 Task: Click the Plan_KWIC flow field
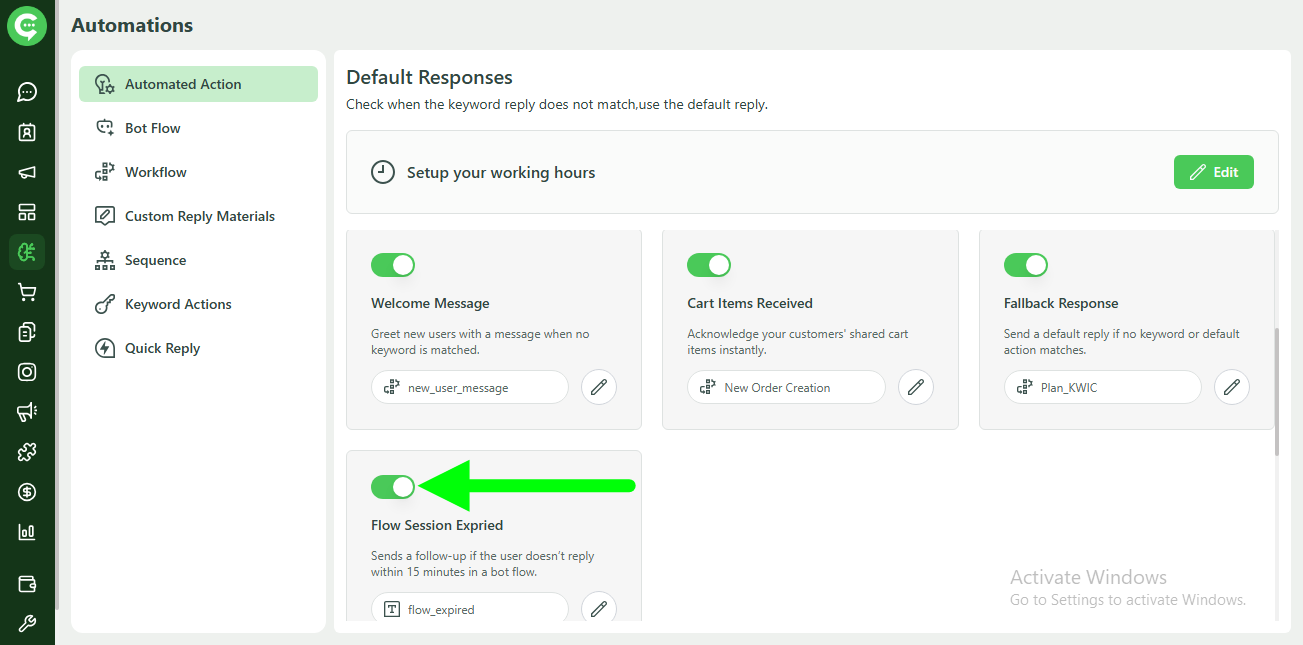(x=1102, y=387)
